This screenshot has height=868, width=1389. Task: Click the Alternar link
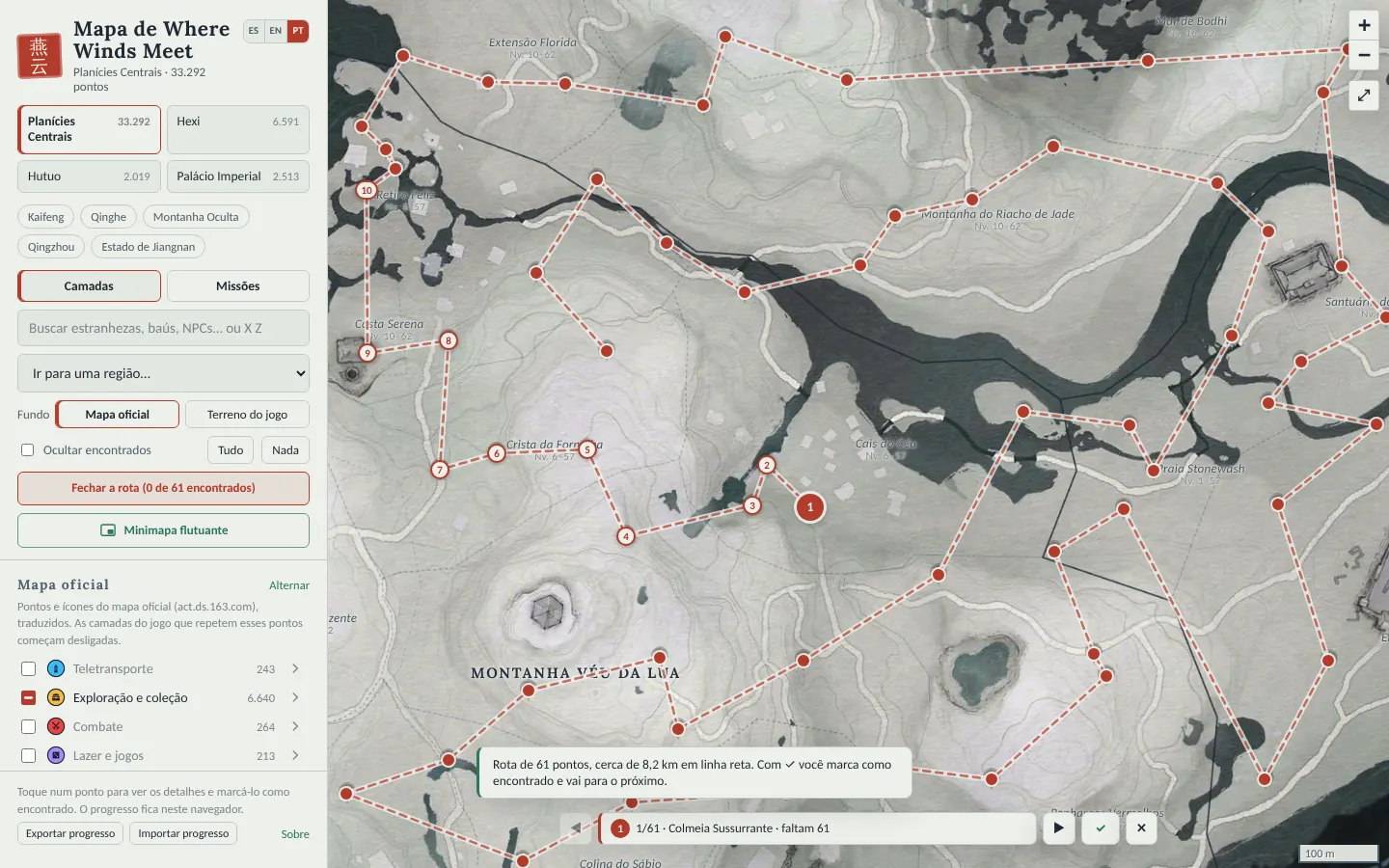click(x=289, y=585)
